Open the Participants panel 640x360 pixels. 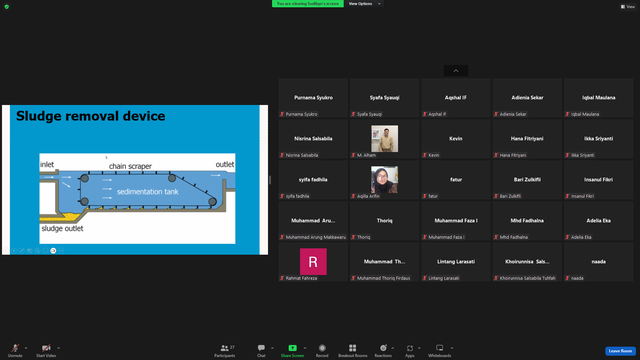pos(225,350)
